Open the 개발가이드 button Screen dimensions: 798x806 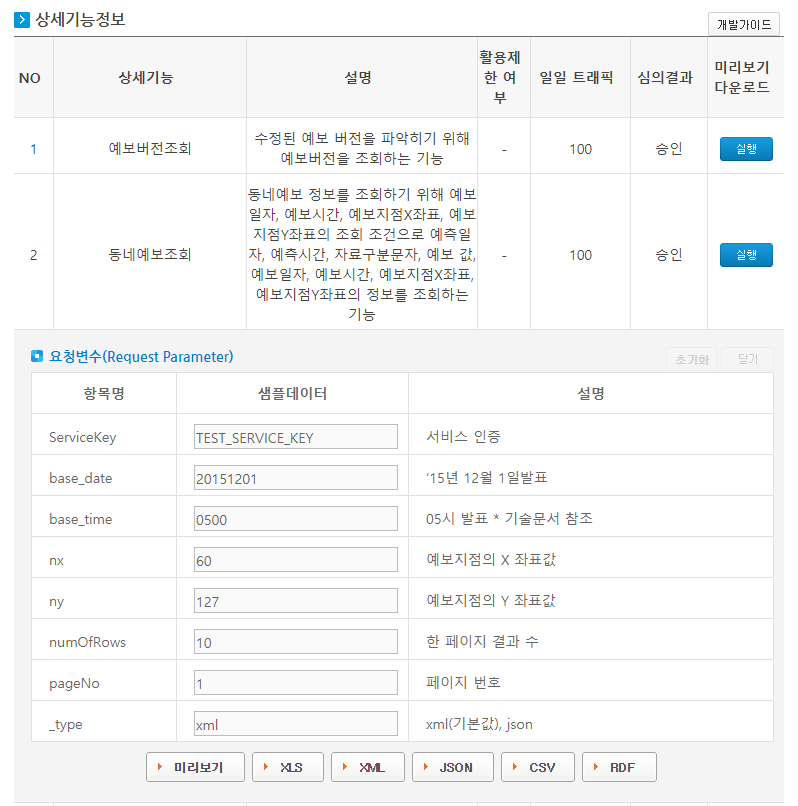pos(743,24)
